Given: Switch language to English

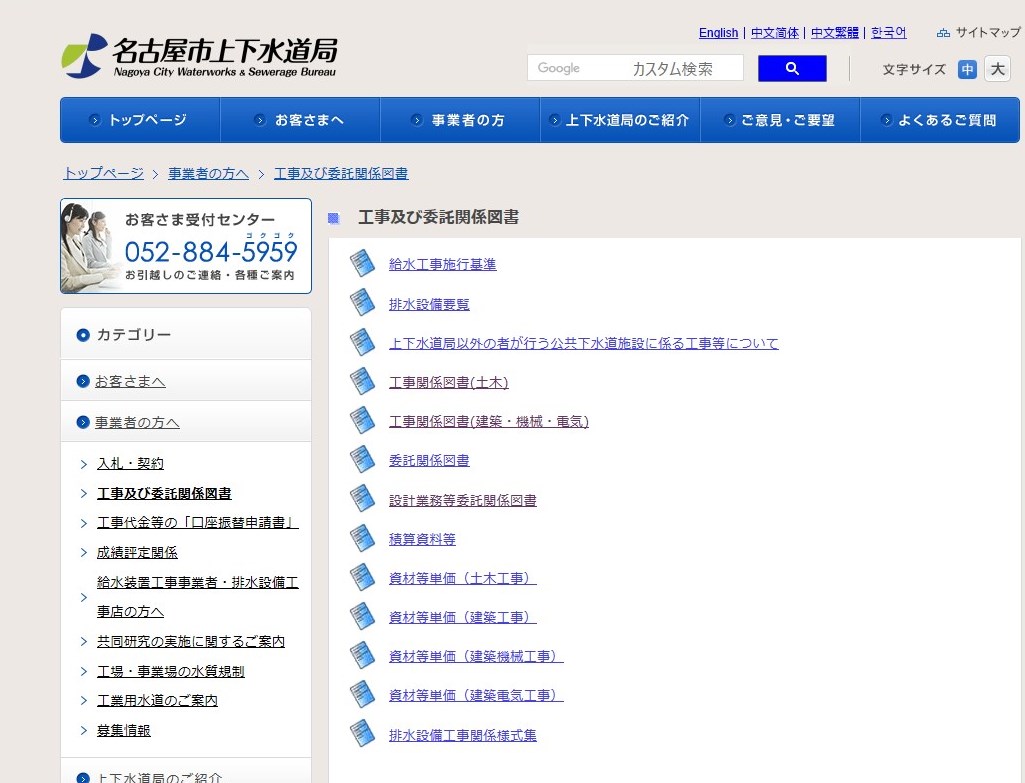Looking at the screenshot, I should coord(718,33).
